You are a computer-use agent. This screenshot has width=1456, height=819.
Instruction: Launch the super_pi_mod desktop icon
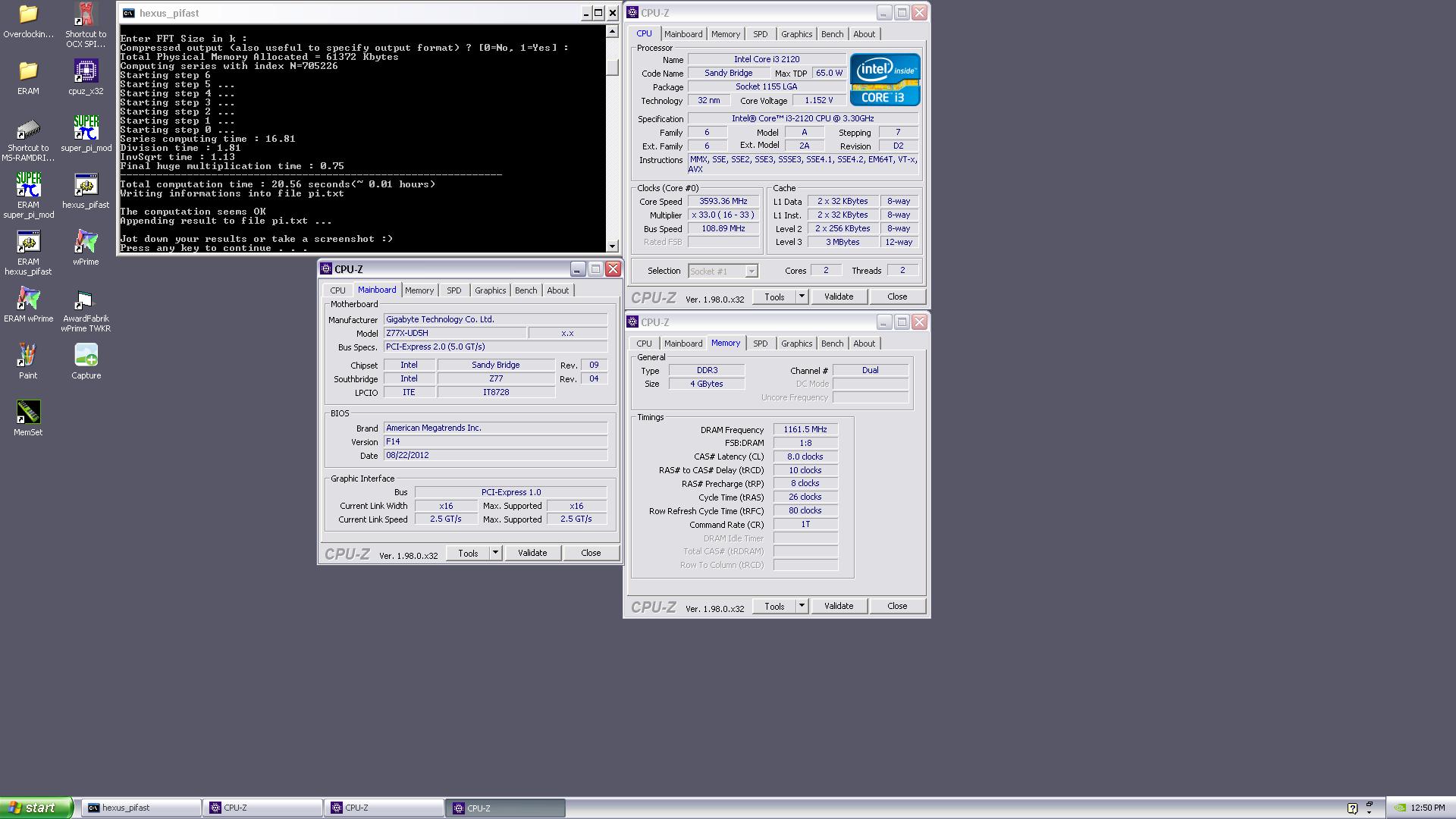86,134
